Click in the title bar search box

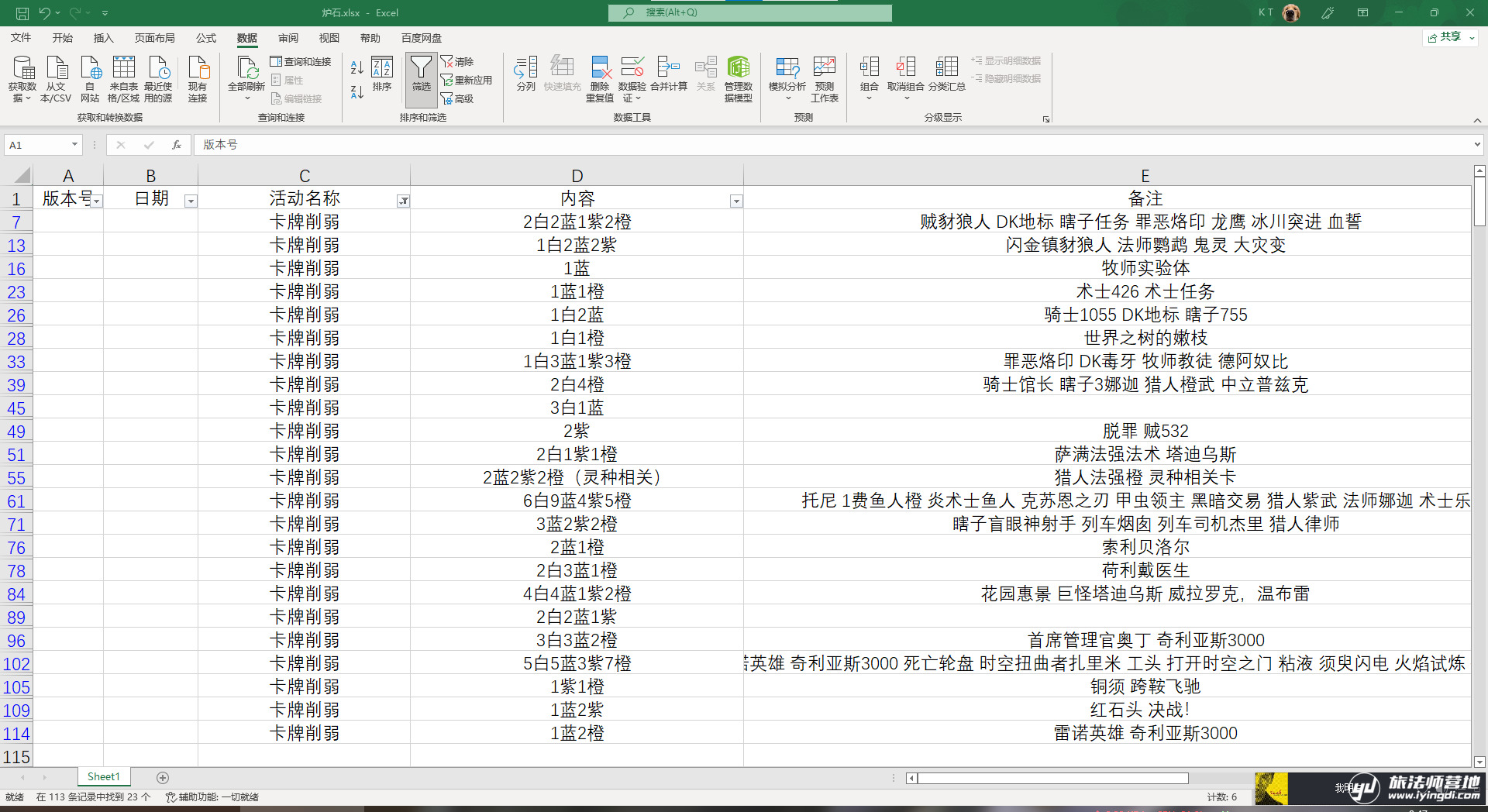coord(750,12)
